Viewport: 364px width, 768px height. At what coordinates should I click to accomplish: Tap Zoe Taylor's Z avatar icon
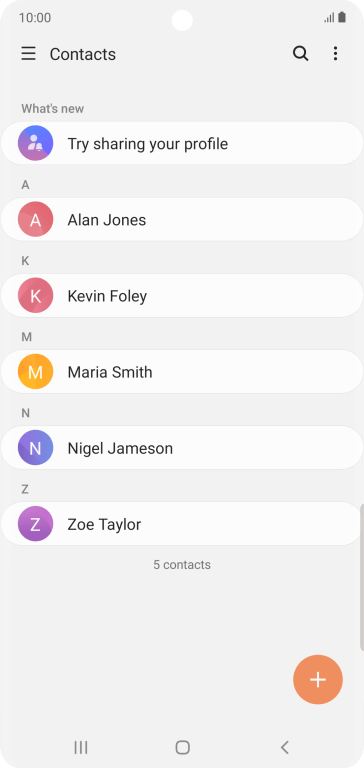click(35, 524)
